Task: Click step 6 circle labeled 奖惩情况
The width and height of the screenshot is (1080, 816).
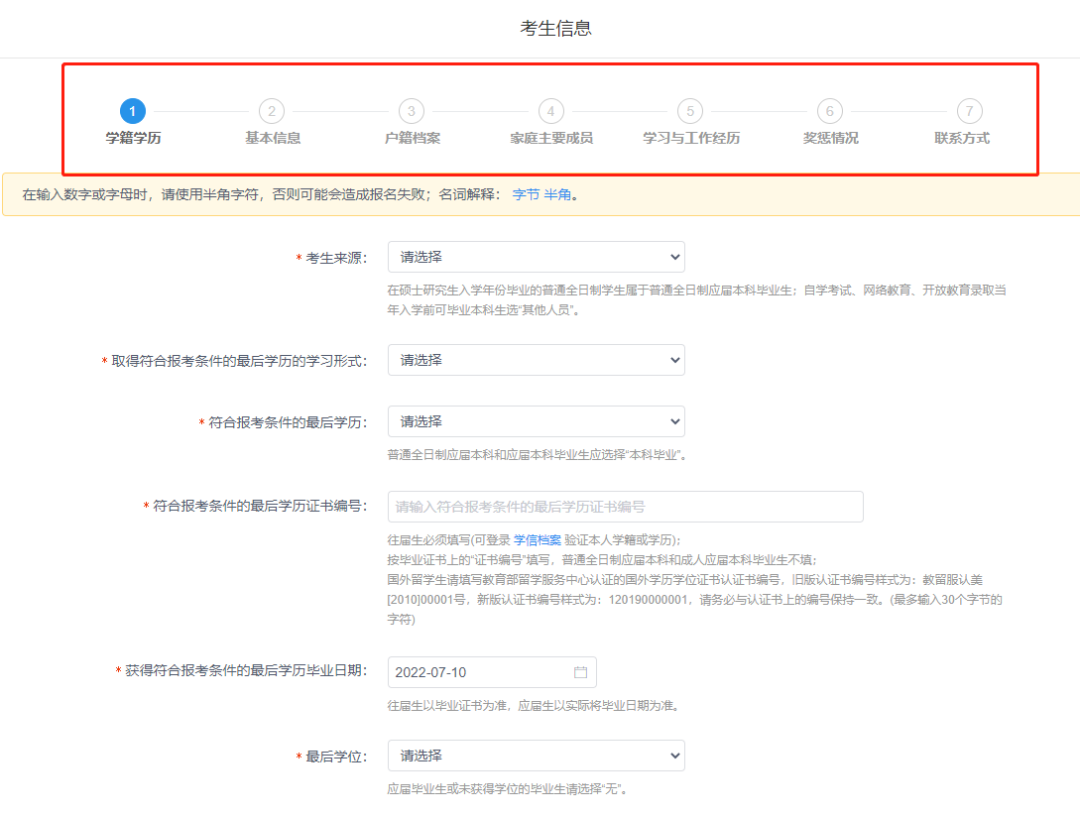Action: click(828, 111)
